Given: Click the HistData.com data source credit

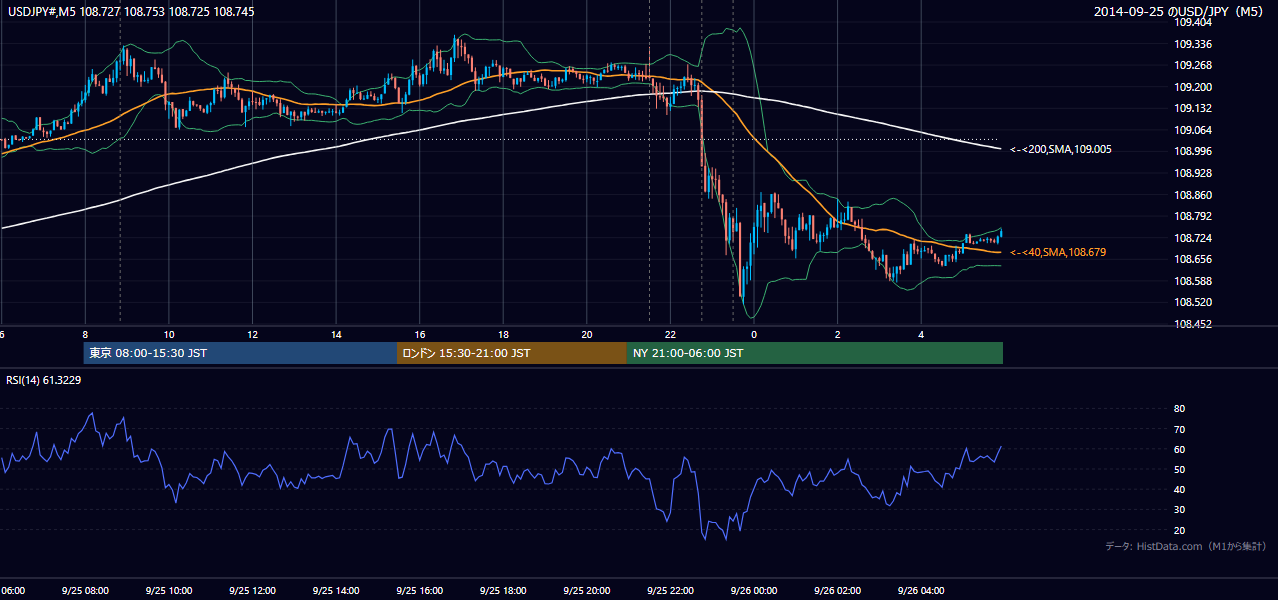Looking at the screenshot, I should pos(1185,546).
